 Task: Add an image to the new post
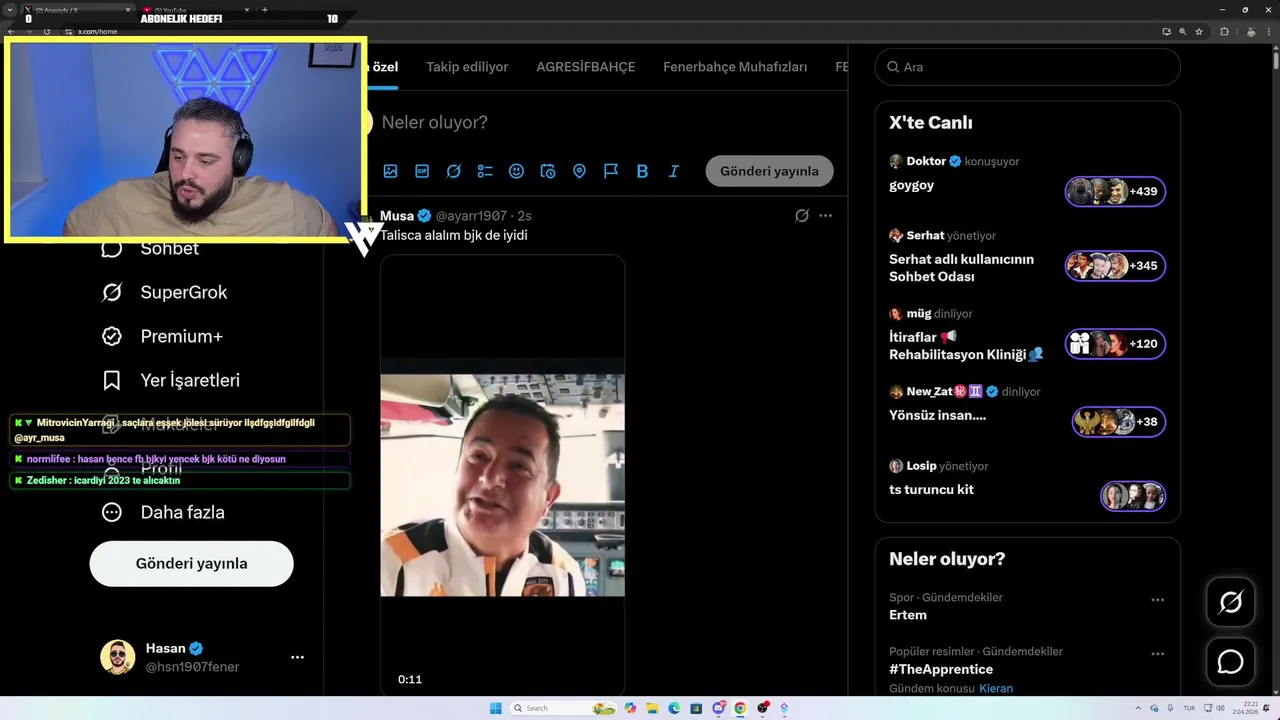tap(391, 171)
